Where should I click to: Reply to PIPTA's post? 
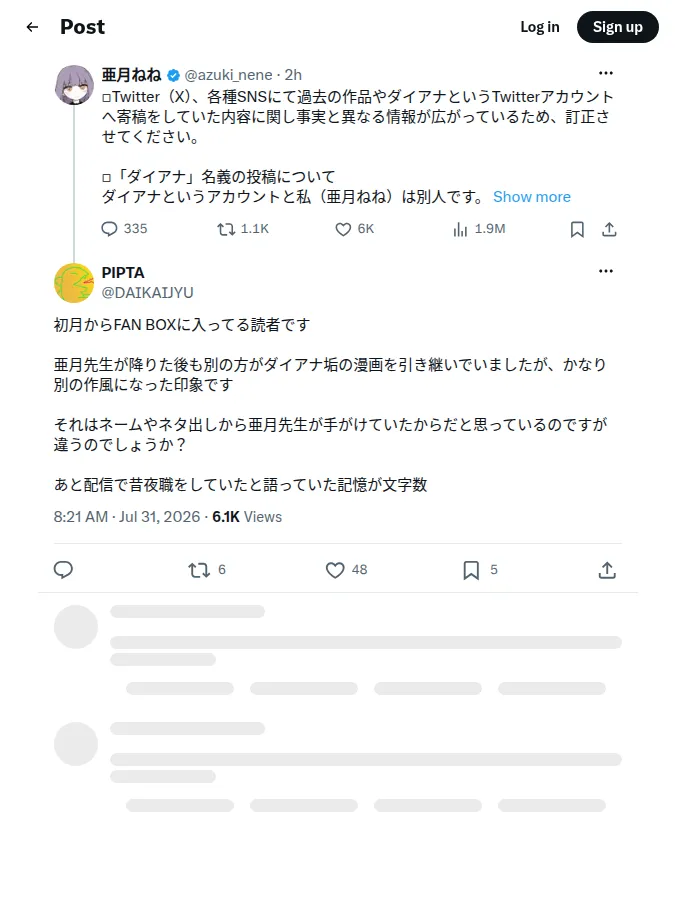point(63,569)
